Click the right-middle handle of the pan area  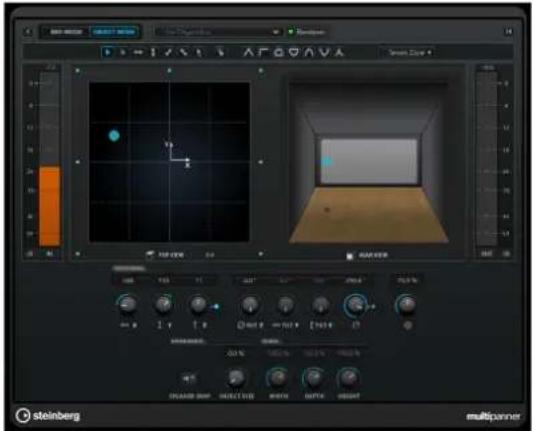(261, 162)
